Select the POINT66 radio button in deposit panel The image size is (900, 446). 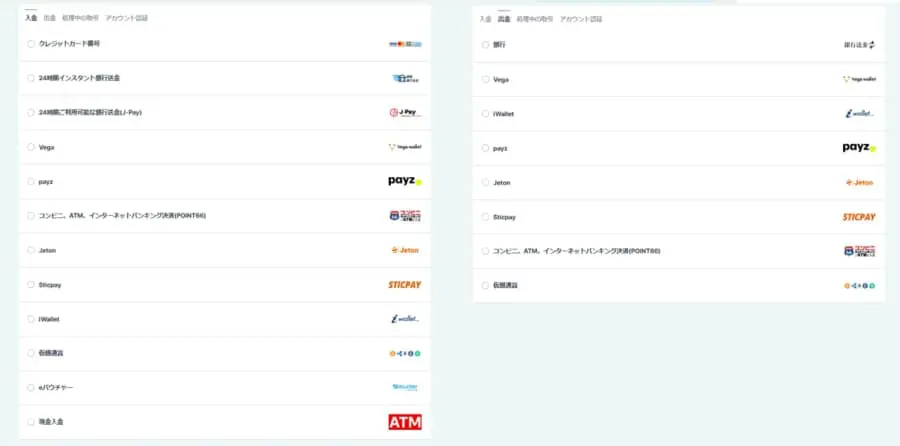pos(31,216)
